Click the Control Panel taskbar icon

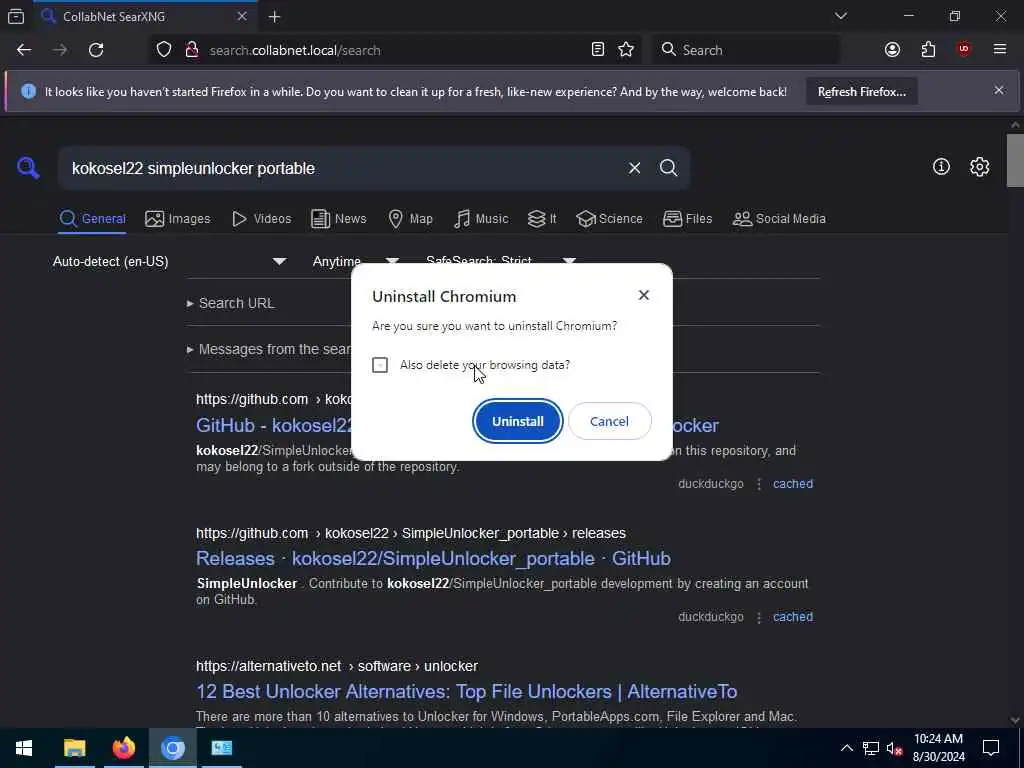click(221, 748)
